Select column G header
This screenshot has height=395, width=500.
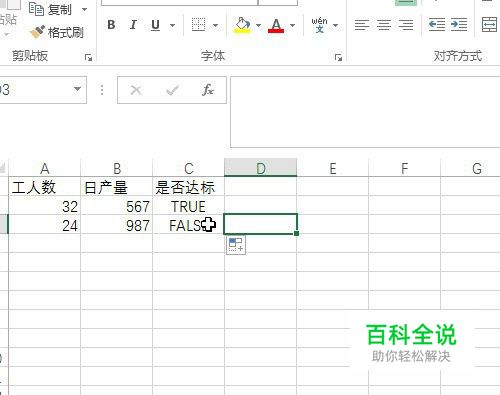coord(470,168)
